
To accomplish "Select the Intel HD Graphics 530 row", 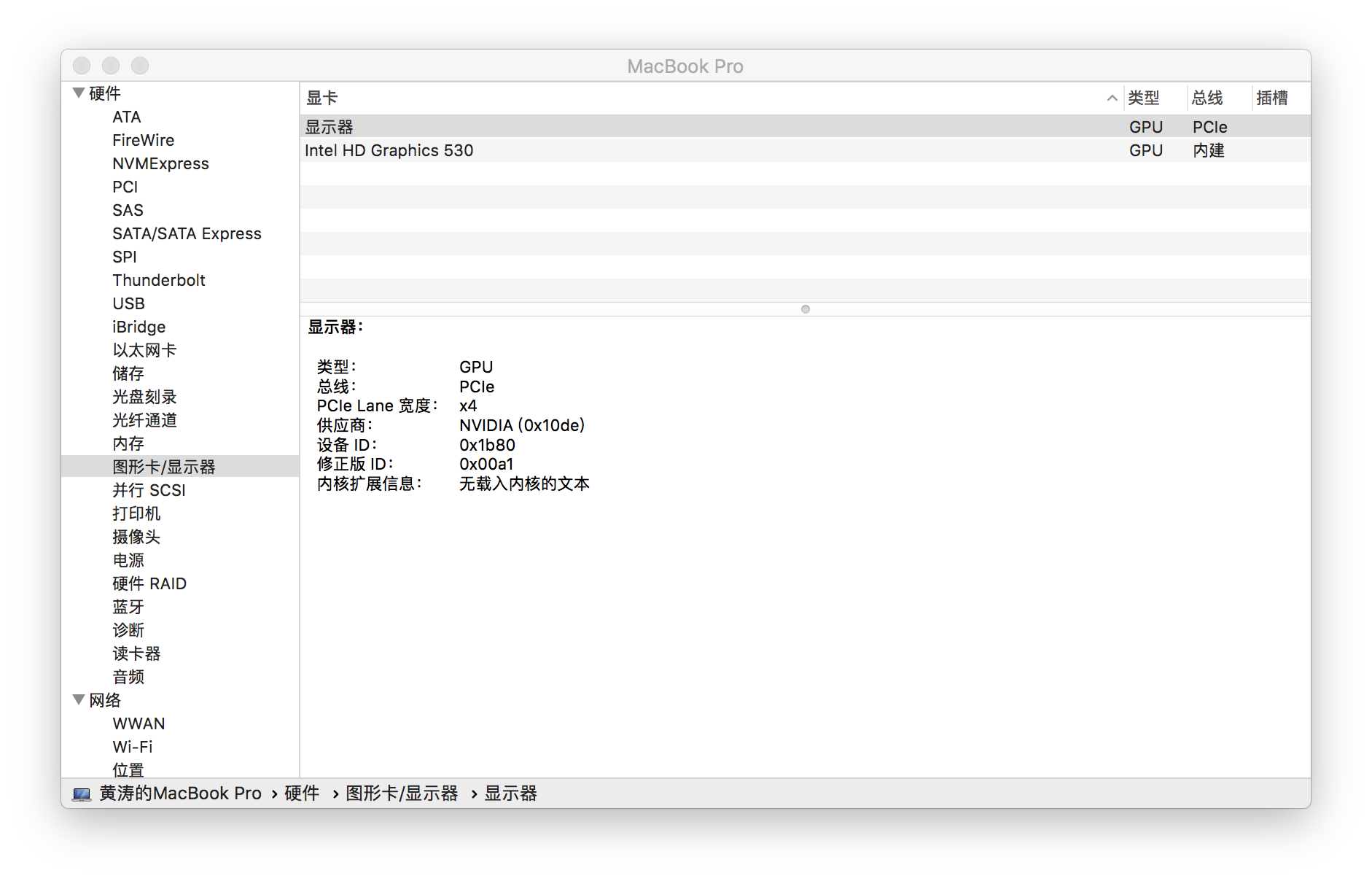I will coord(805,150).
